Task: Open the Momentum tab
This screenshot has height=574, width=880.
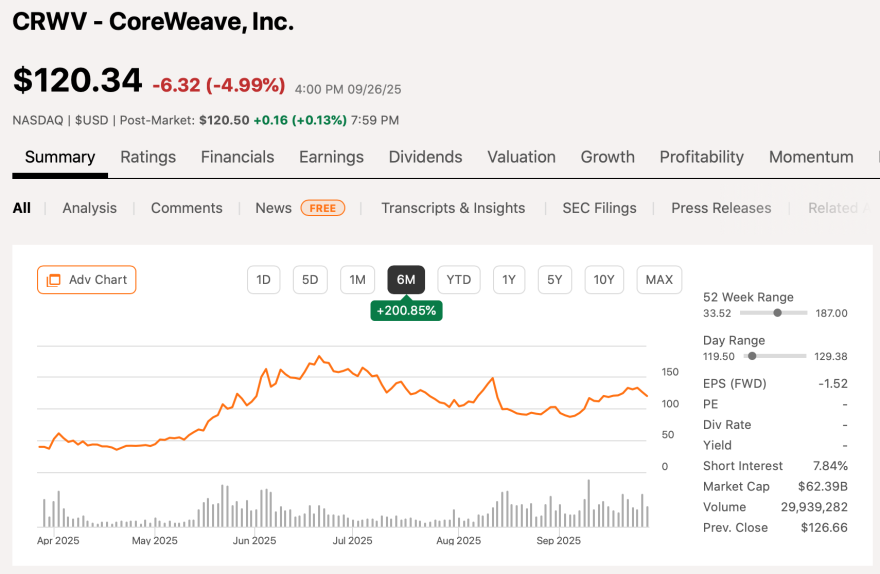Action: pos(811,157)
